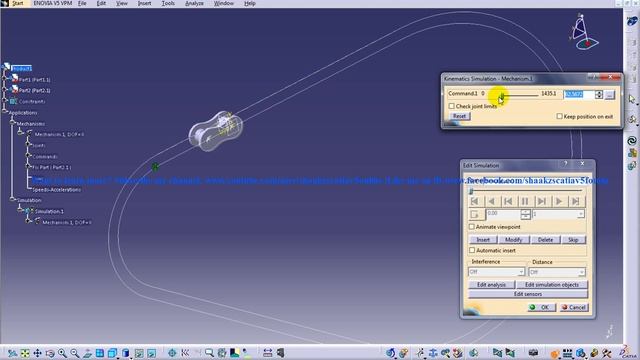This screenshot has height=360, width=640.
Task: Click the Normal View icon
Action: pyautogui.click(x=87, y=353)
